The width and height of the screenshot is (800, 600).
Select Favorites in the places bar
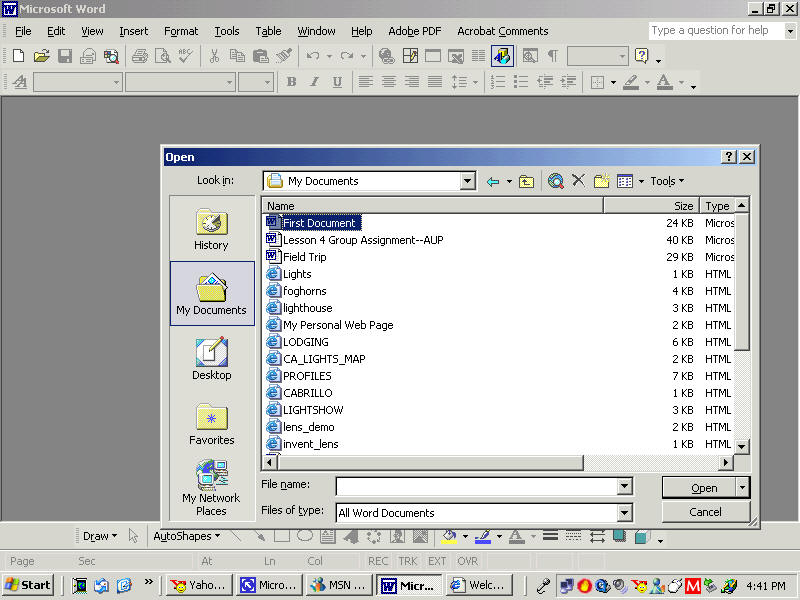click(x=211, y=424)
